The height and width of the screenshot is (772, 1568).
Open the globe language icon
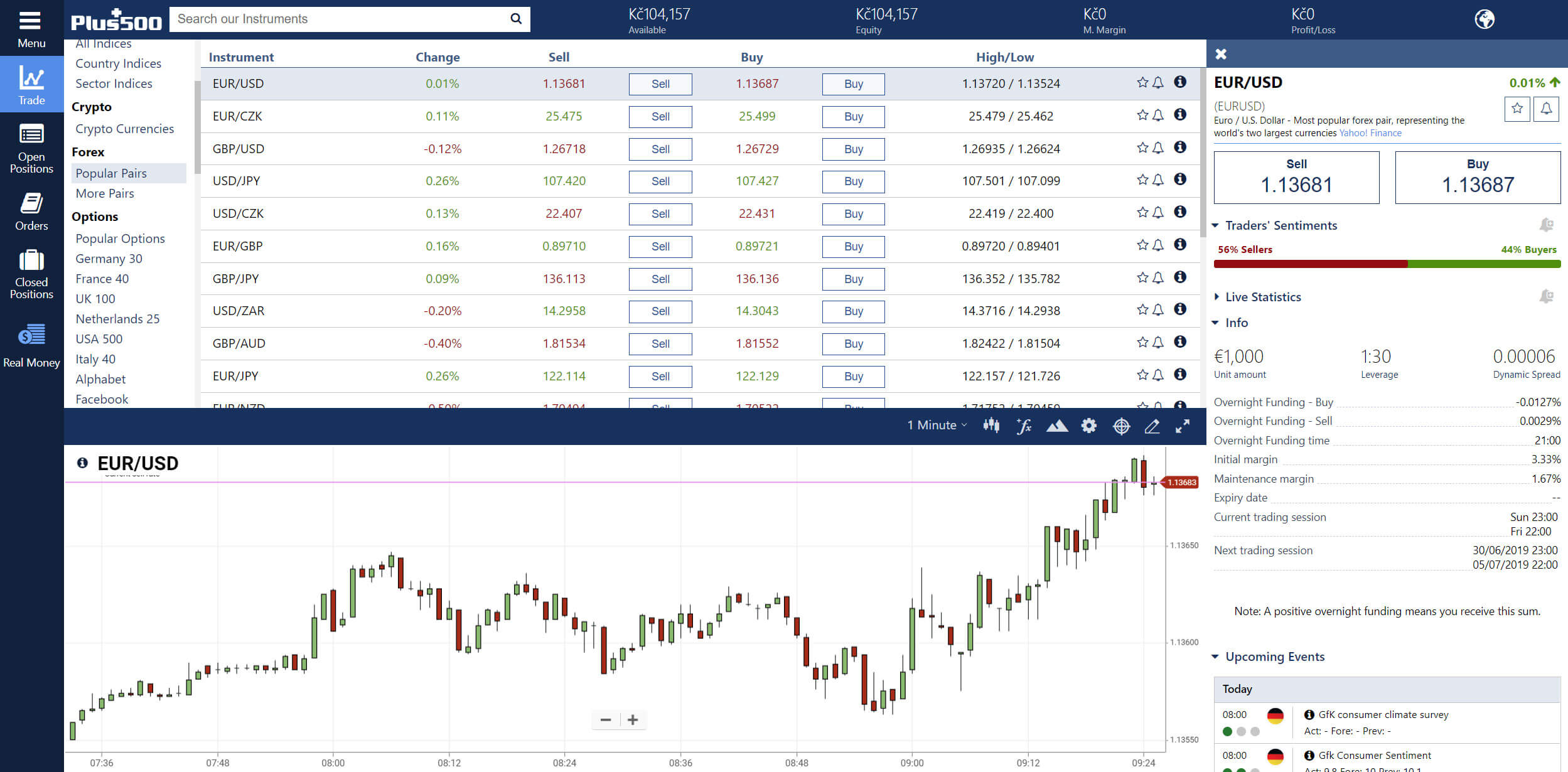(1485, 19)
